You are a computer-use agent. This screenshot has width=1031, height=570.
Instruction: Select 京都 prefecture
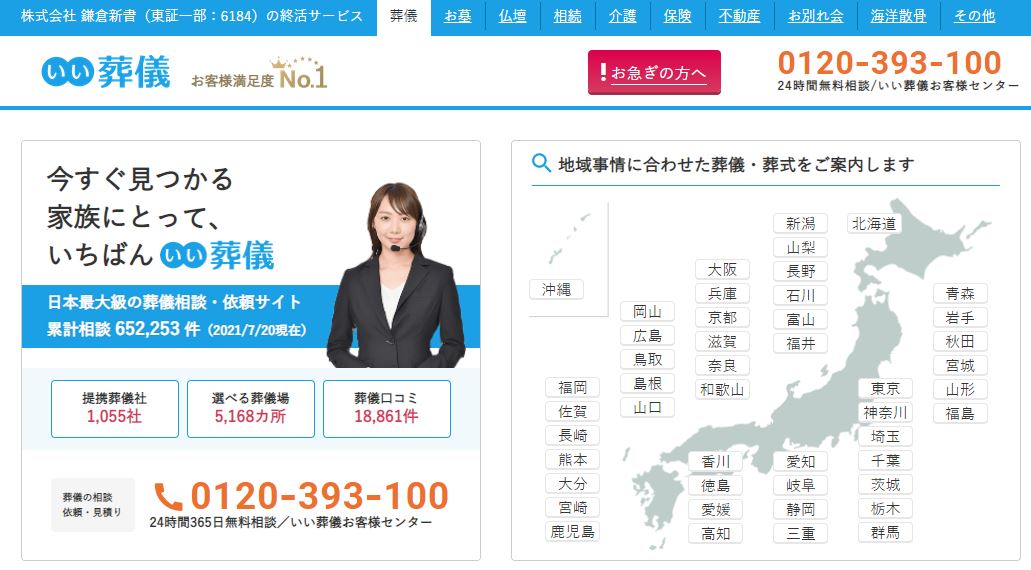click(x=722, y=318)
